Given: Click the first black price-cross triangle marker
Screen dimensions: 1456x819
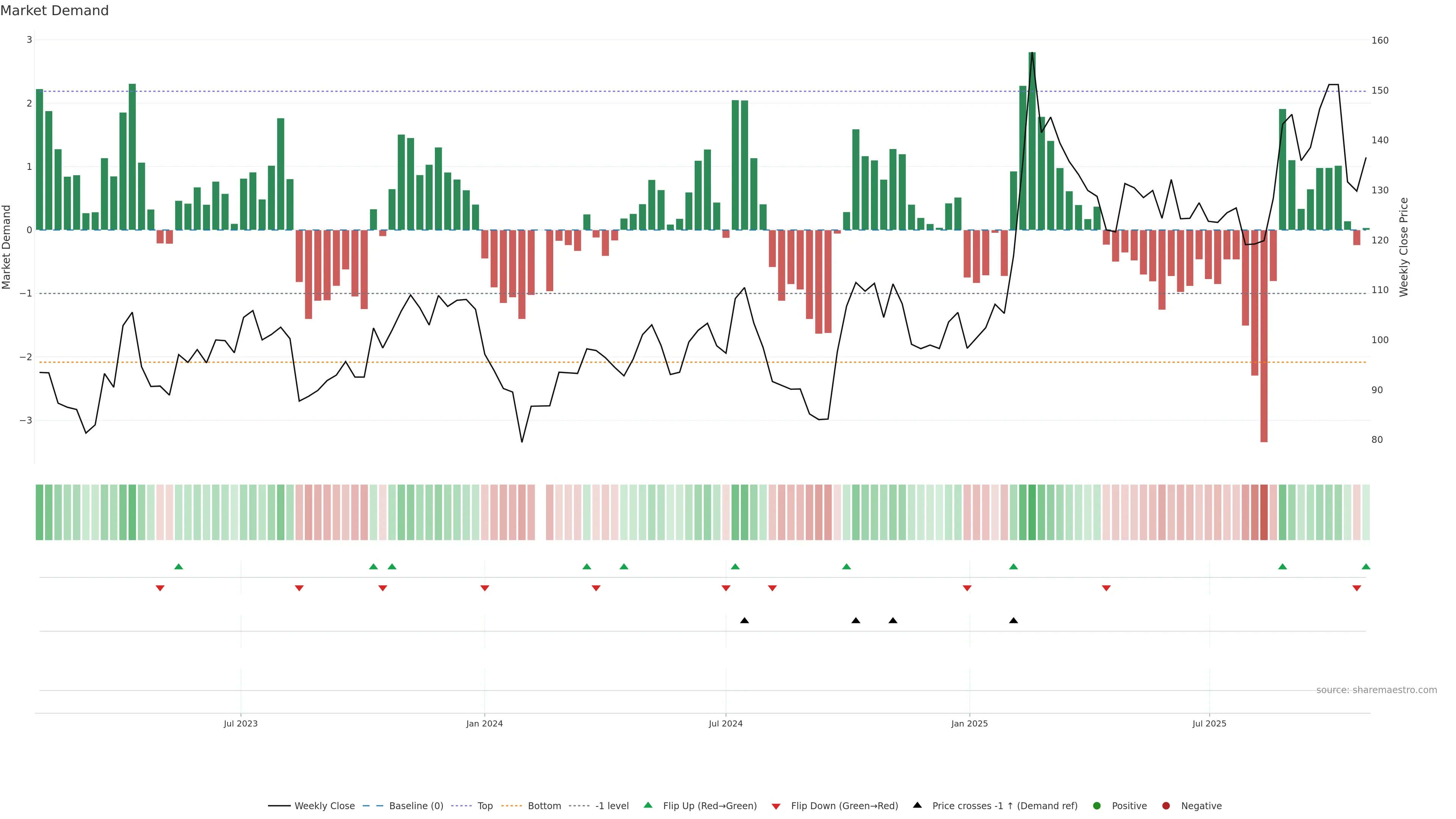Looking at the screenshot, I should (744, 621).
